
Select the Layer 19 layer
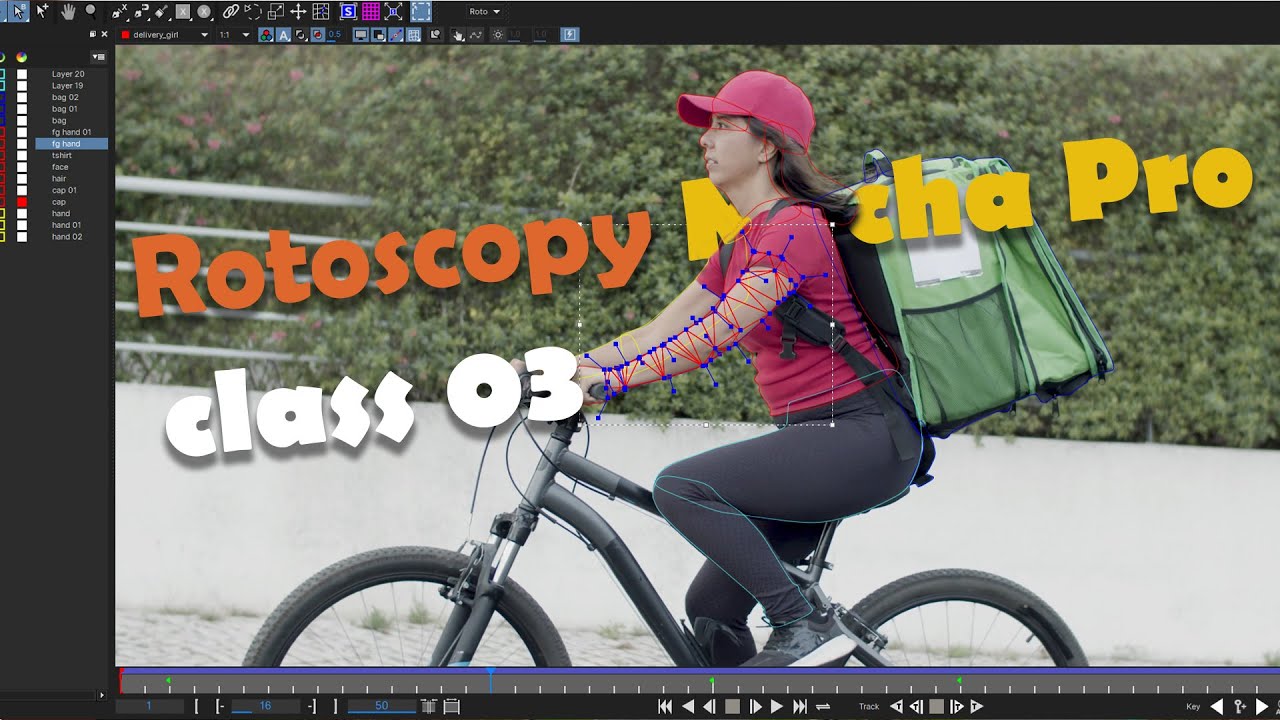pos(68,86)
